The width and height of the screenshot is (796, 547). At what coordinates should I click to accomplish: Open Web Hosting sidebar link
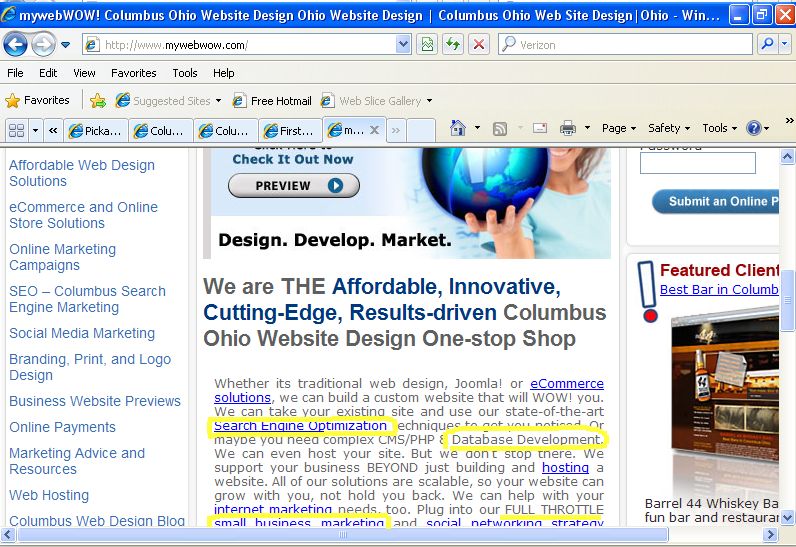pyautogui.click(x=49, y=495)
